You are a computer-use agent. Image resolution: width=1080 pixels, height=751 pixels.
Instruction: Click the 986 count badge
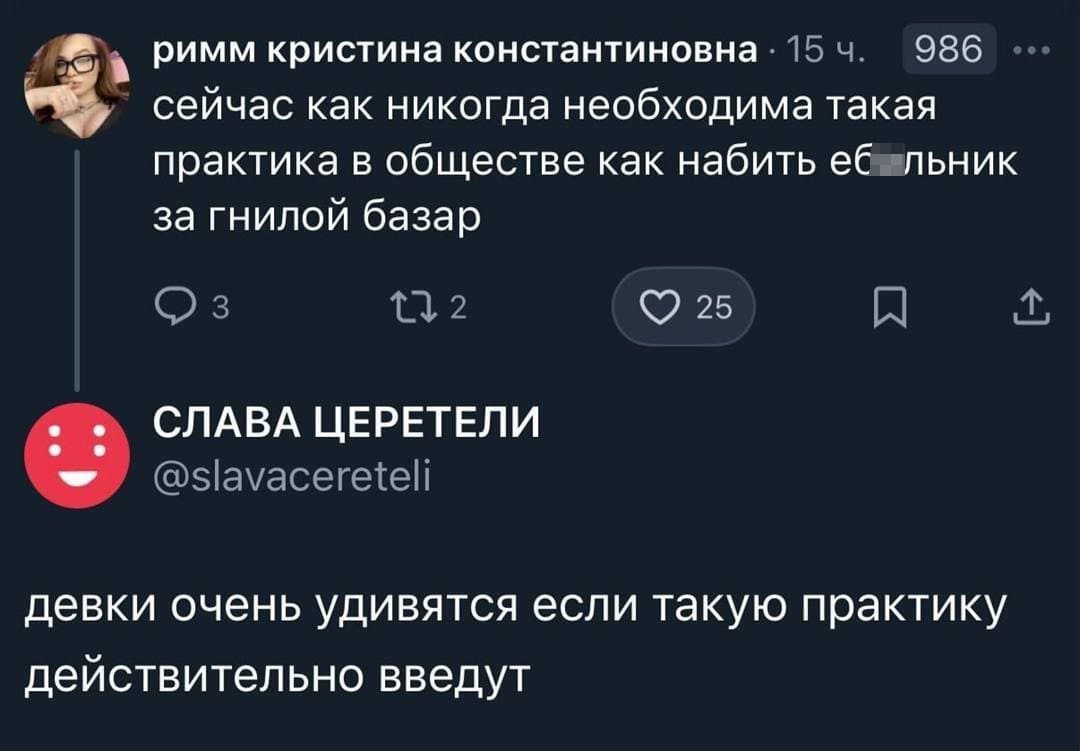tap(949, 50)
